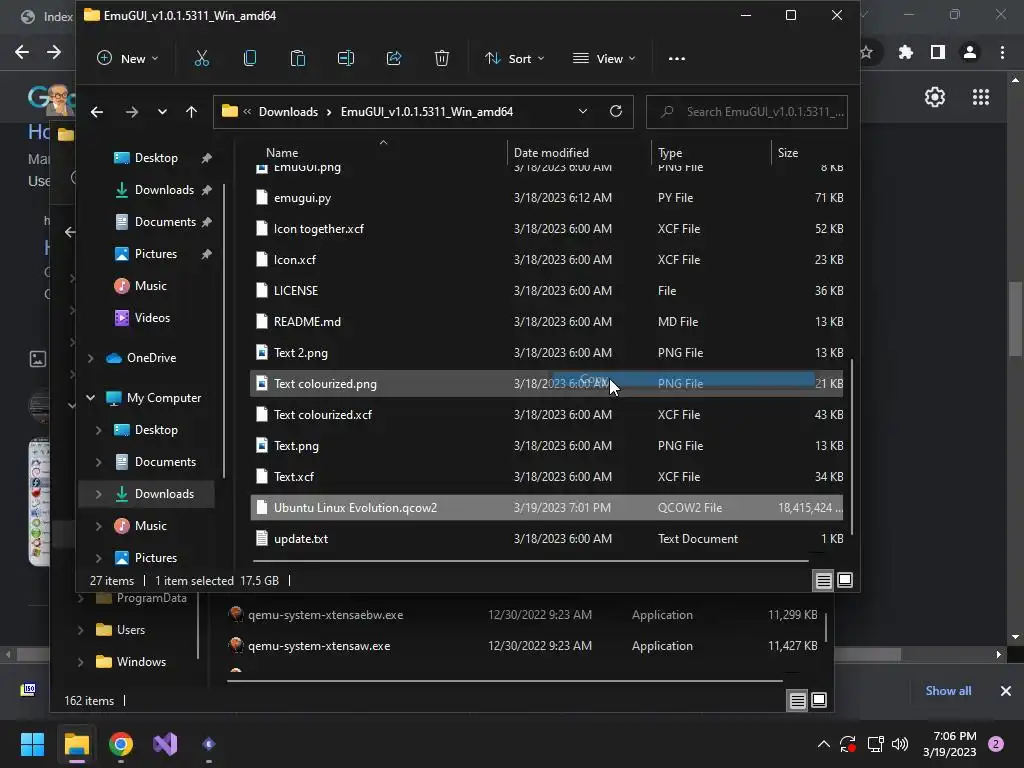Select the Windows folder in back window
This screenshot has width=1024, height=768.
(x=131, y=662)
